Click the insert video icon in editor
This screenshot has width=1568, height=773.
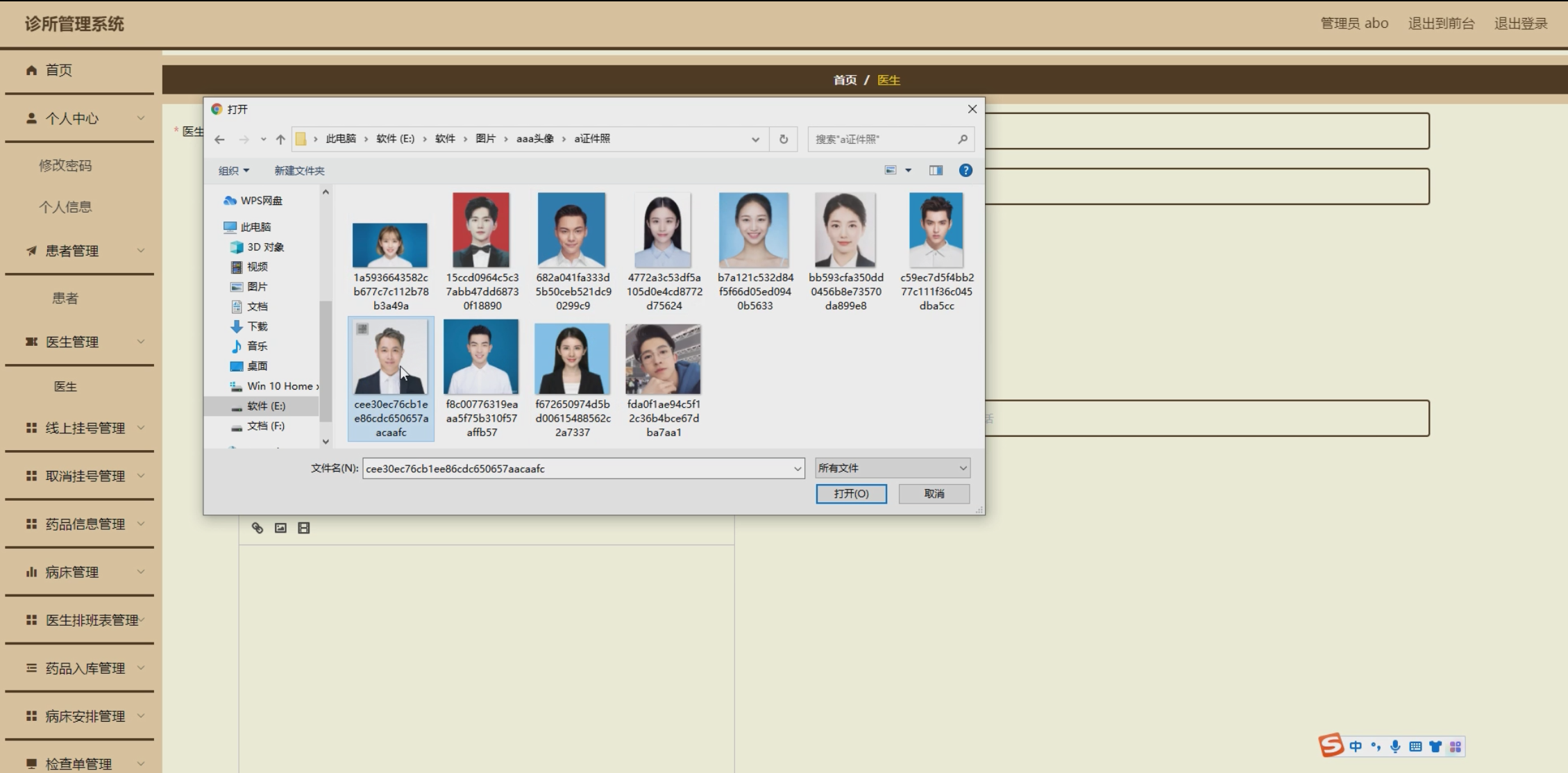(x=303, y=528)
